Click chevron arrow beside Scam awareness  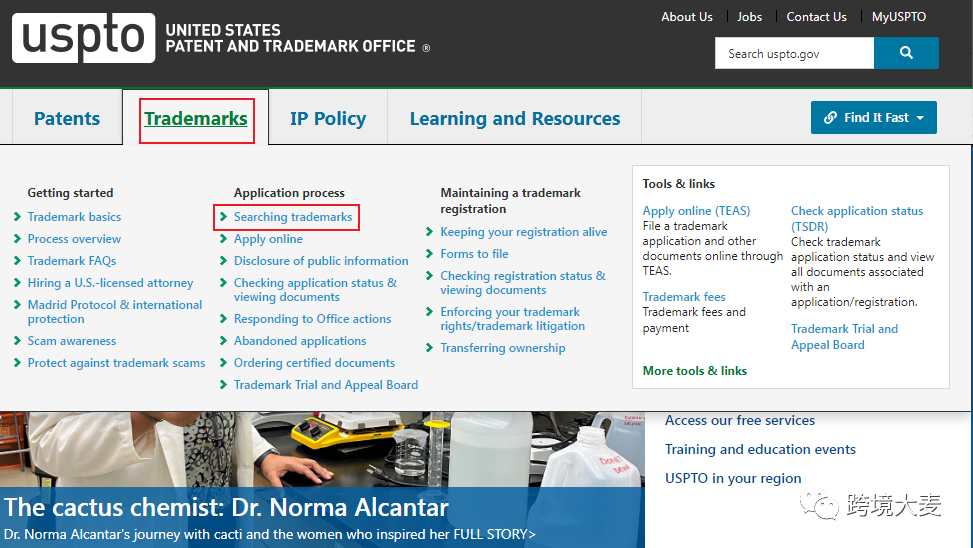point(17,341)
